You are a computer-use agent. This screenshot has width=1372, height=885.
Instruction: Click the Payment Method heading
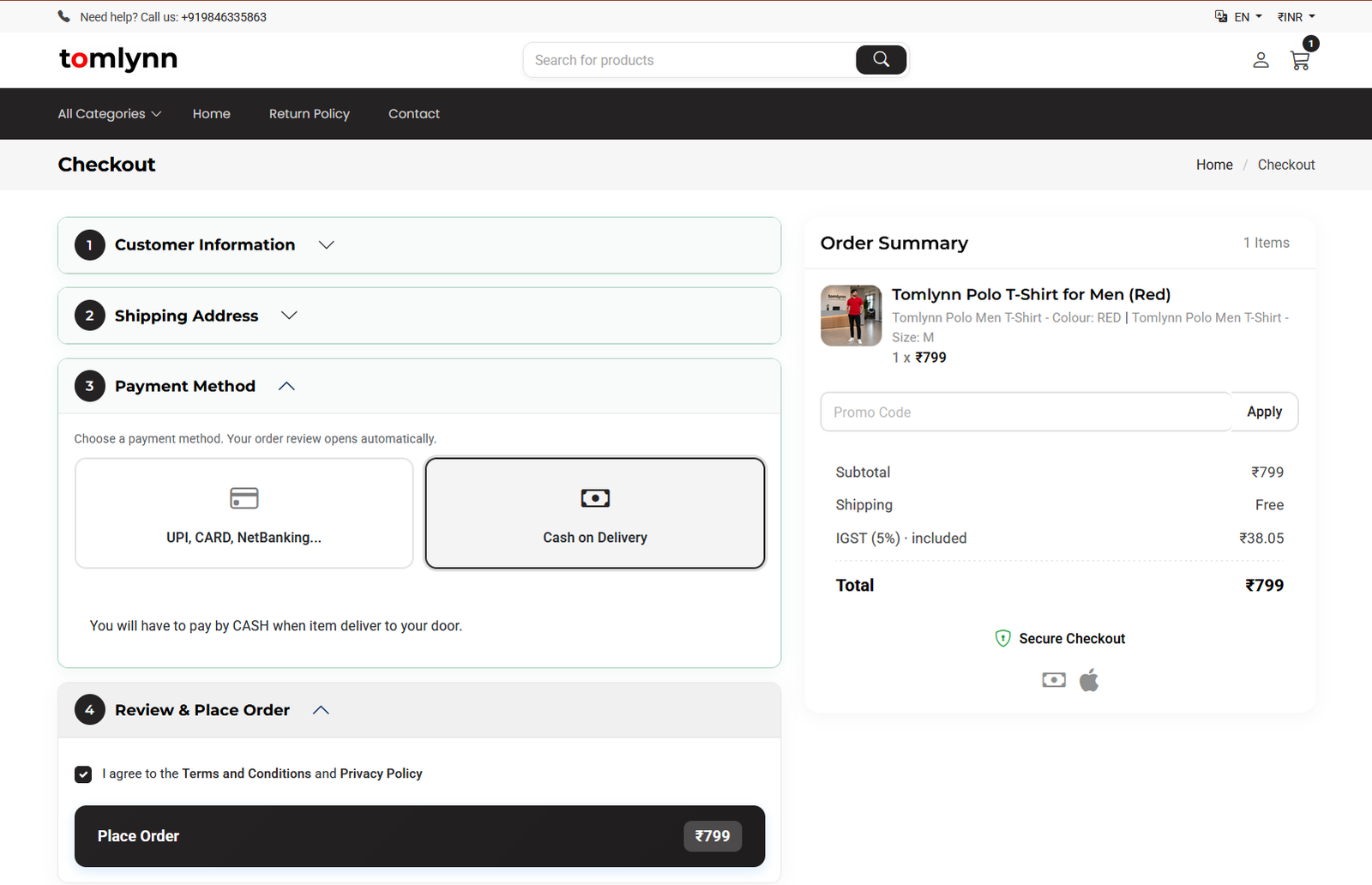pyautogui.click(x=185, y=386)
